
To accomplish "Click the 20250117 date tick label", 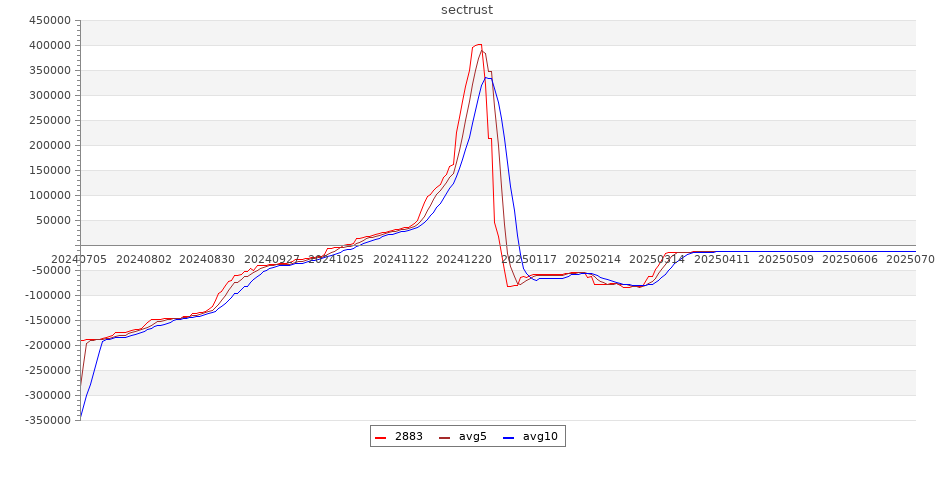I will tap(529, 259).
